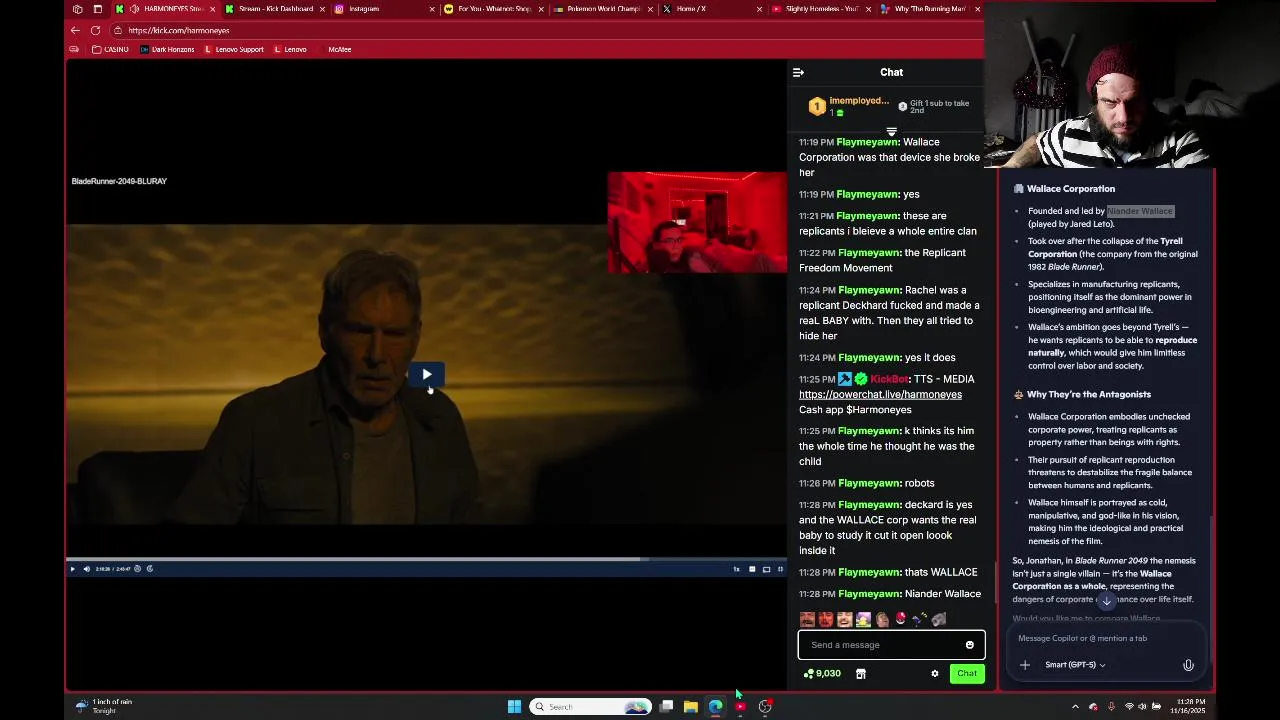The height and width of the screenshot is (720, 1280).
Task: Mute the video player volume icon
Action: [86, 569]
